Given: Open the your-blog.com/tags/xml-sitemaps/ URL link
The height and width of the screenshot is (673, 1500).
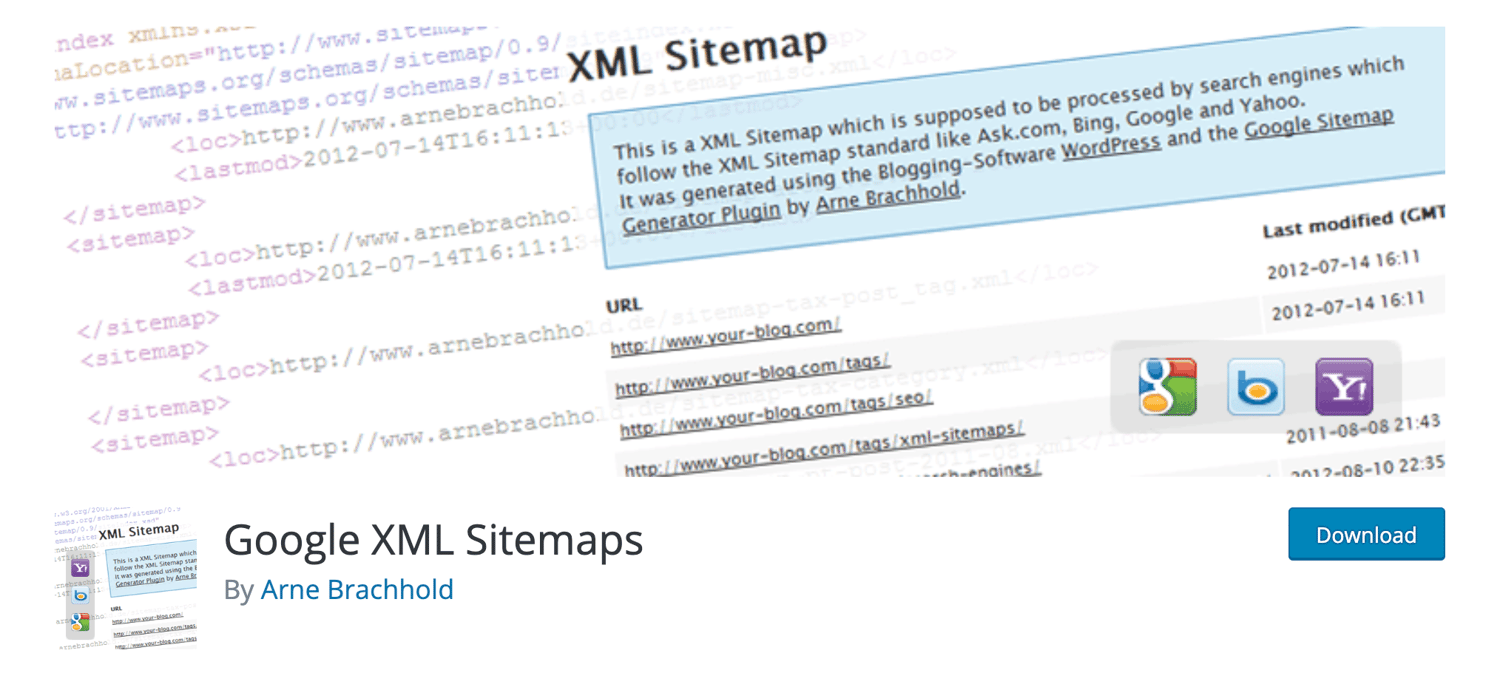Looking at the screenshot, I should tap(823, 449).
